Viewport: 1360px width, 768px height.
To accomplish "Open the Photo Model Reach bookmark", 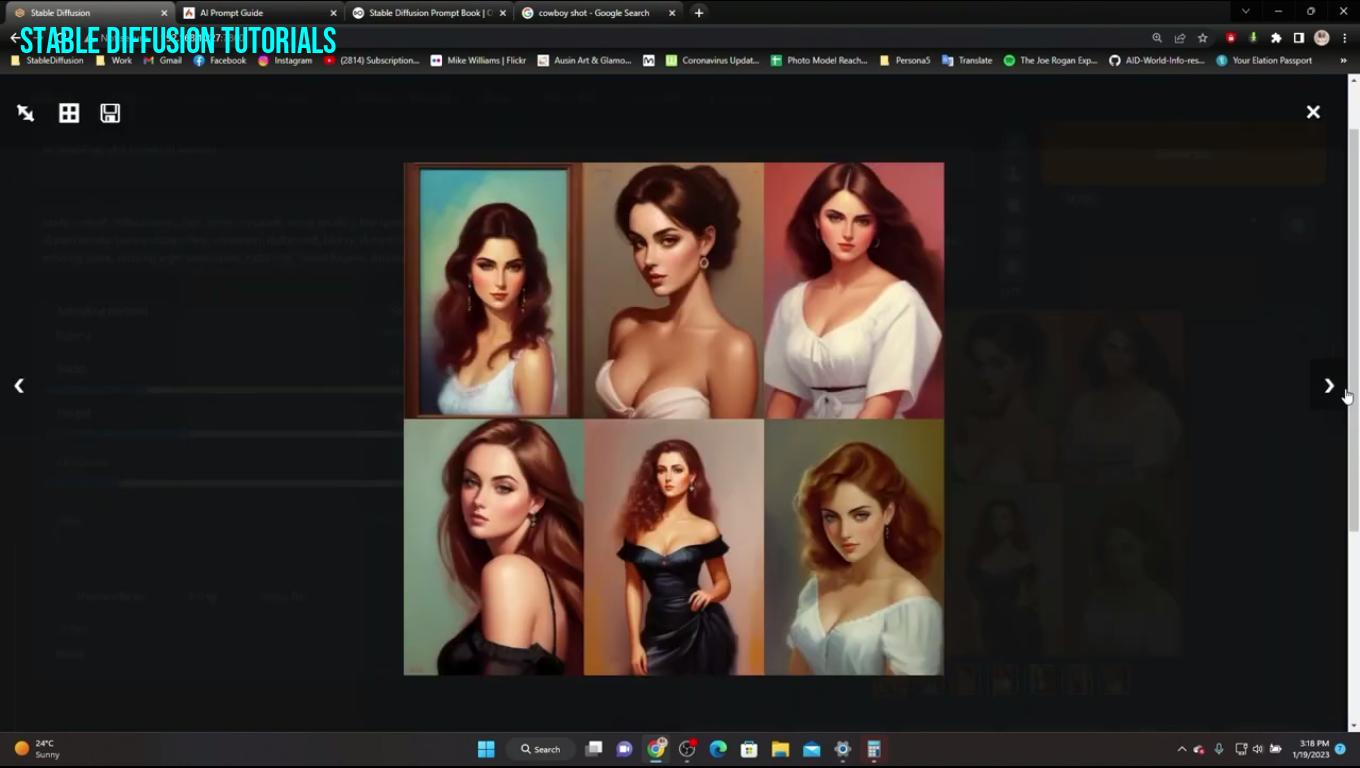I will tap(819, 60).
